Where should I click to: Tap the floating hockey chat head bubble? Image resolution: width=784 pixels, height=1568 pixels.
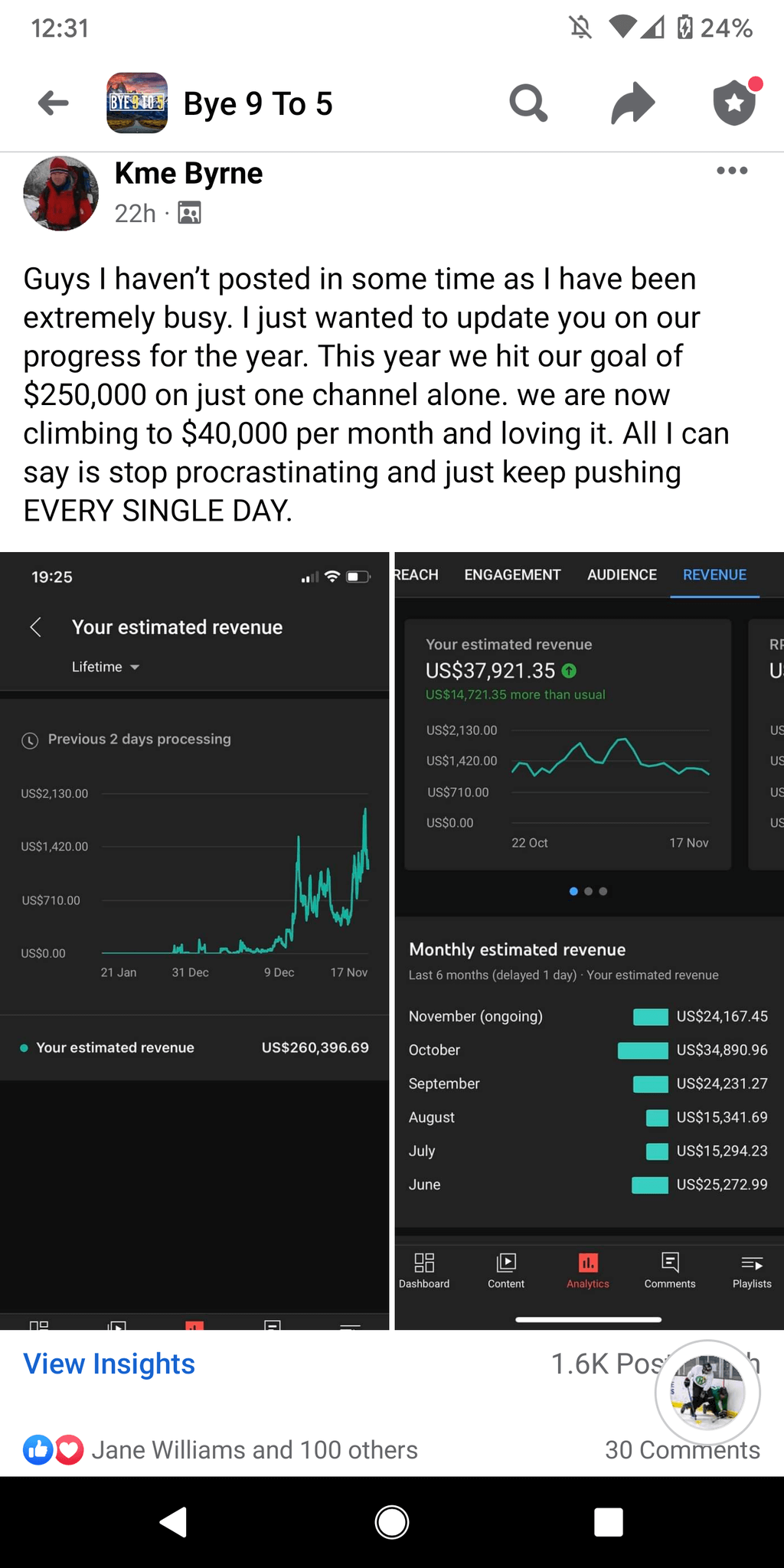coord(707,1392)
